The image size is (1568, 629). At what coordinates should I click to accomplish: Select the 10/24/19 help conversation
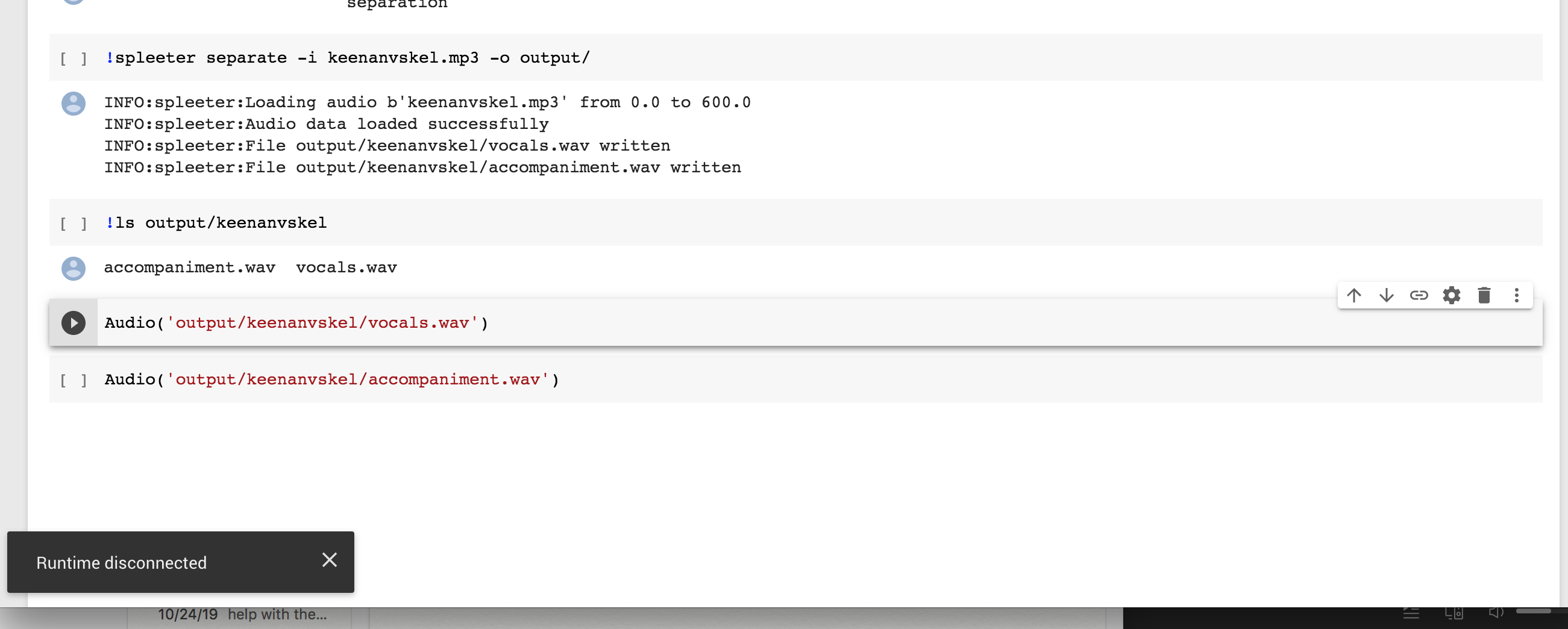tap(242, 614)
